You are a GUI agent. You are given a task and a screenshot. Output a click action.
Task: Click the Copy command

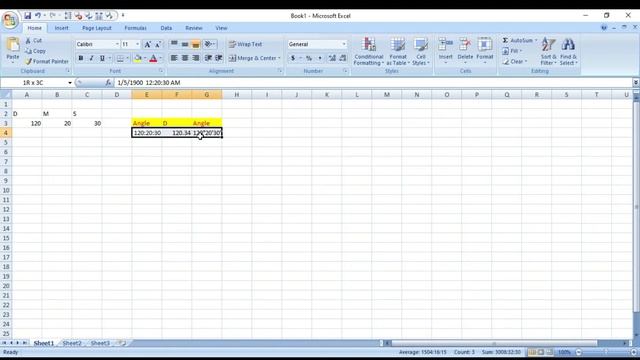35,51
